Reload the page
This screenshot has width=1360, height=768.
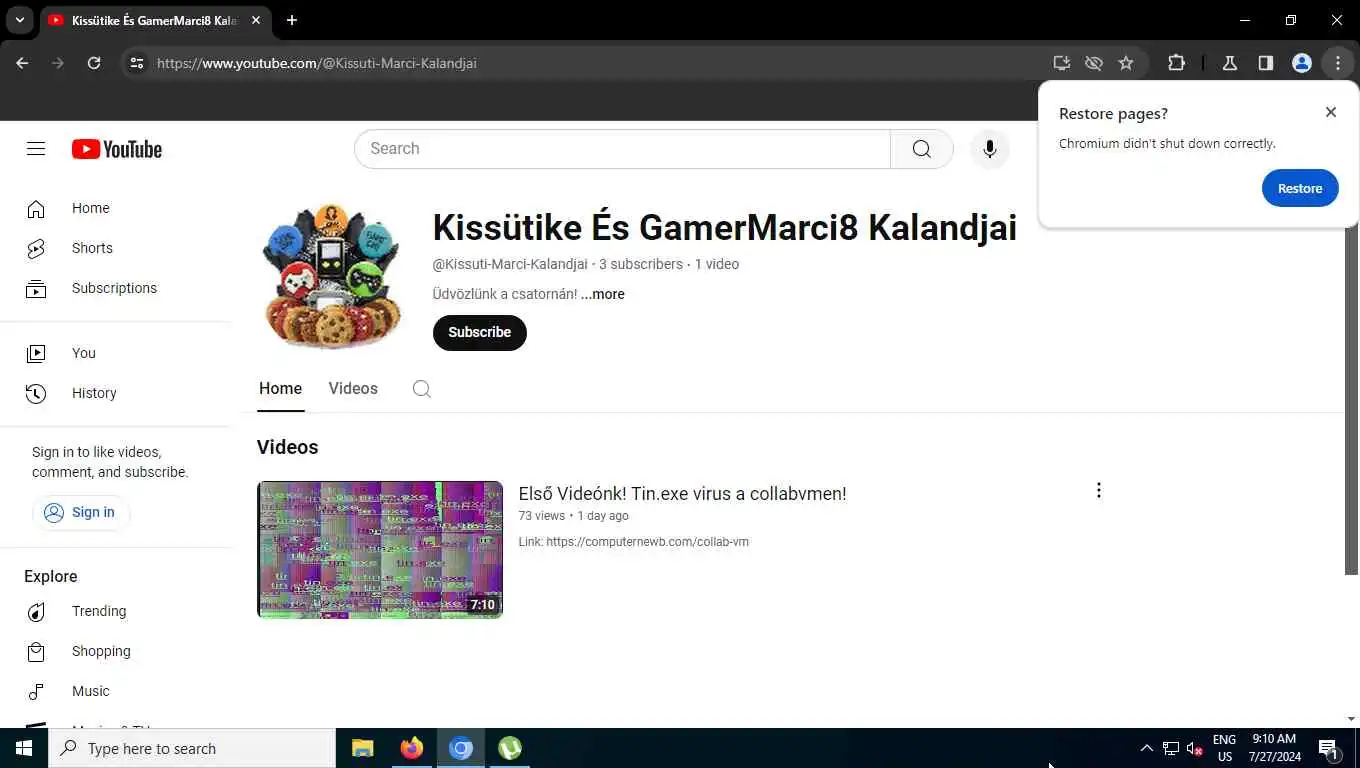pyautogui.click(x=94, y=63)
